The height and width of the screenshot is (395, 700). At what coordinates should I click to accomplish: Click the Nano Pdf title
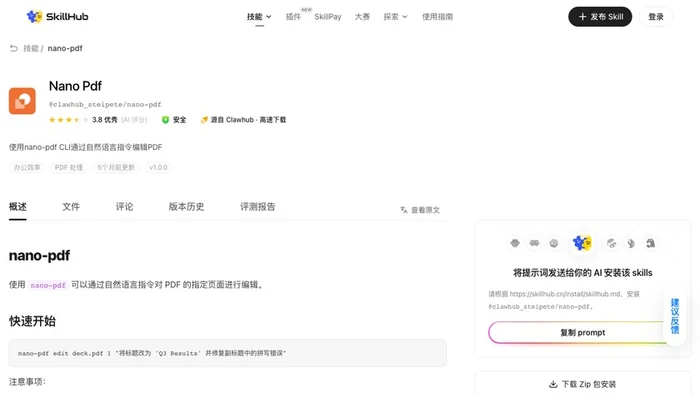pyautogui.click(x=75, y=86)
